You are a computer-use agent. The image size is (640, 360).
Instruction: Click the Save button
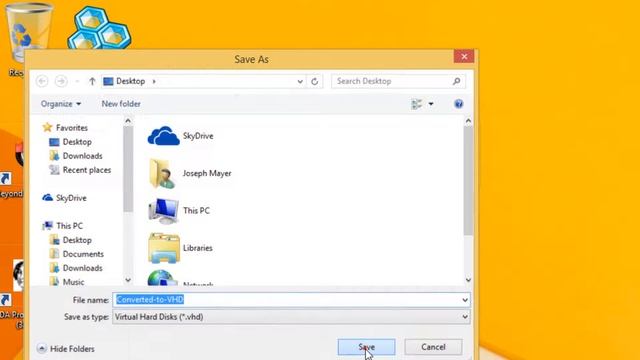click(x=367, y=347)
